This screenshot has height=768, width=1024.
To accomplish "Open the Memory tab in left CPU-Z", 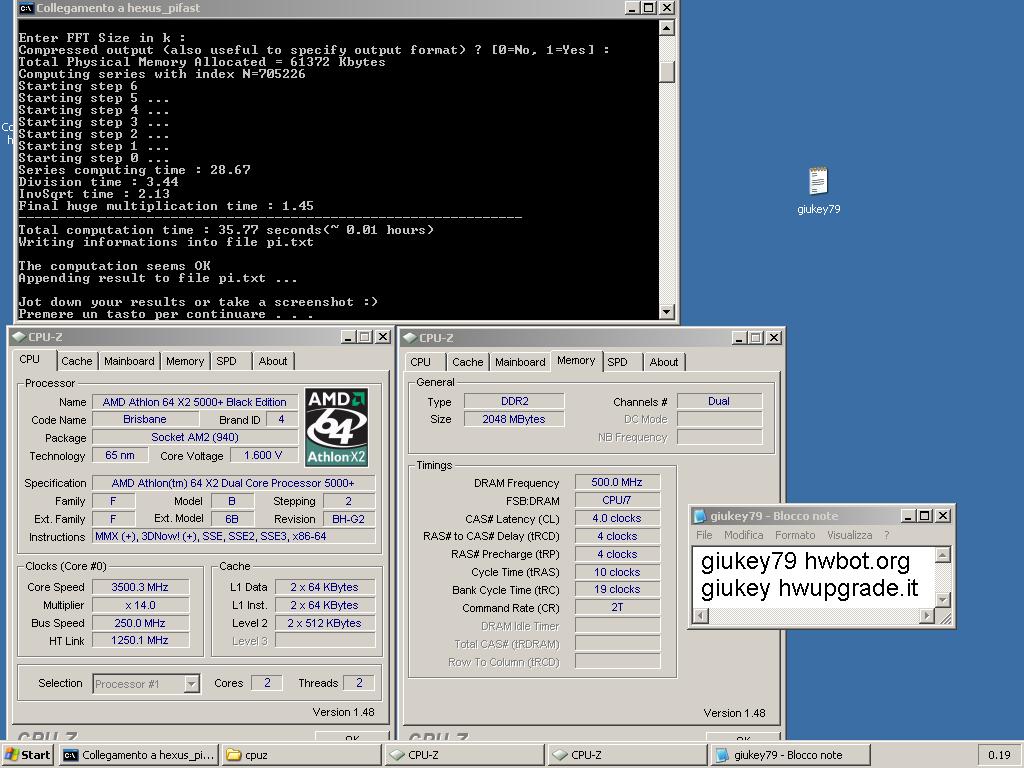I will [x=185, y=361].
